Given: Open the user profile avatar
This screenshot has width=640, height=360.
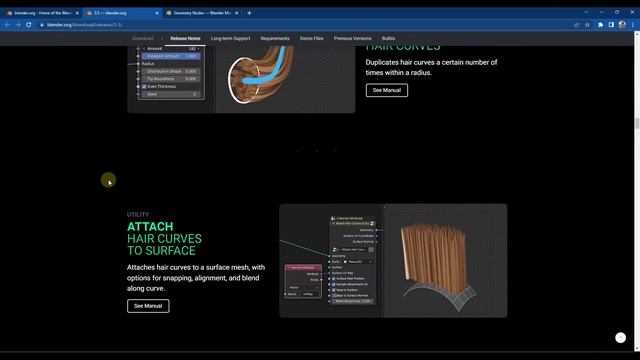Looking at the screenshot, I should 622,25.
